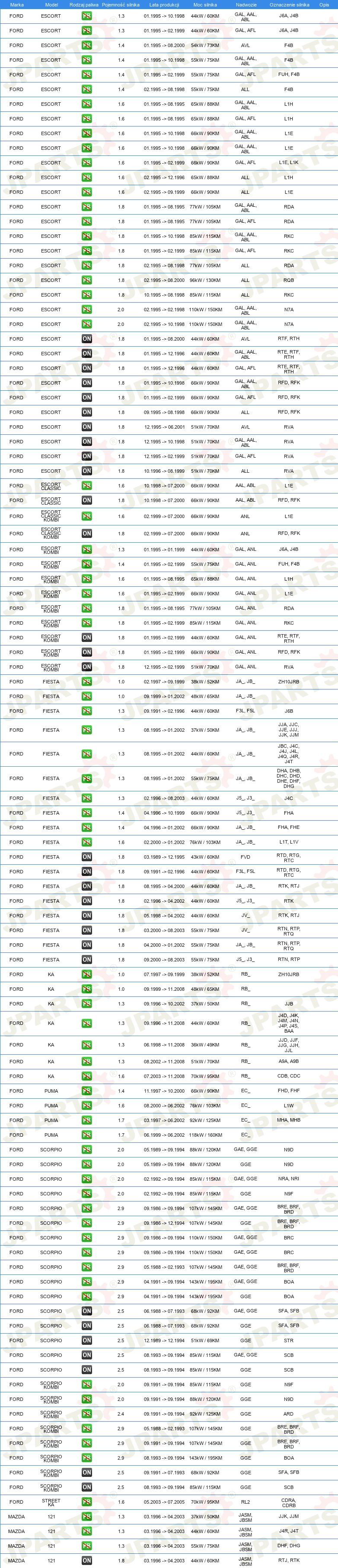
Task: Click diesel ON icon in Escort Kombi RVA row
Action: pos(86,667)
